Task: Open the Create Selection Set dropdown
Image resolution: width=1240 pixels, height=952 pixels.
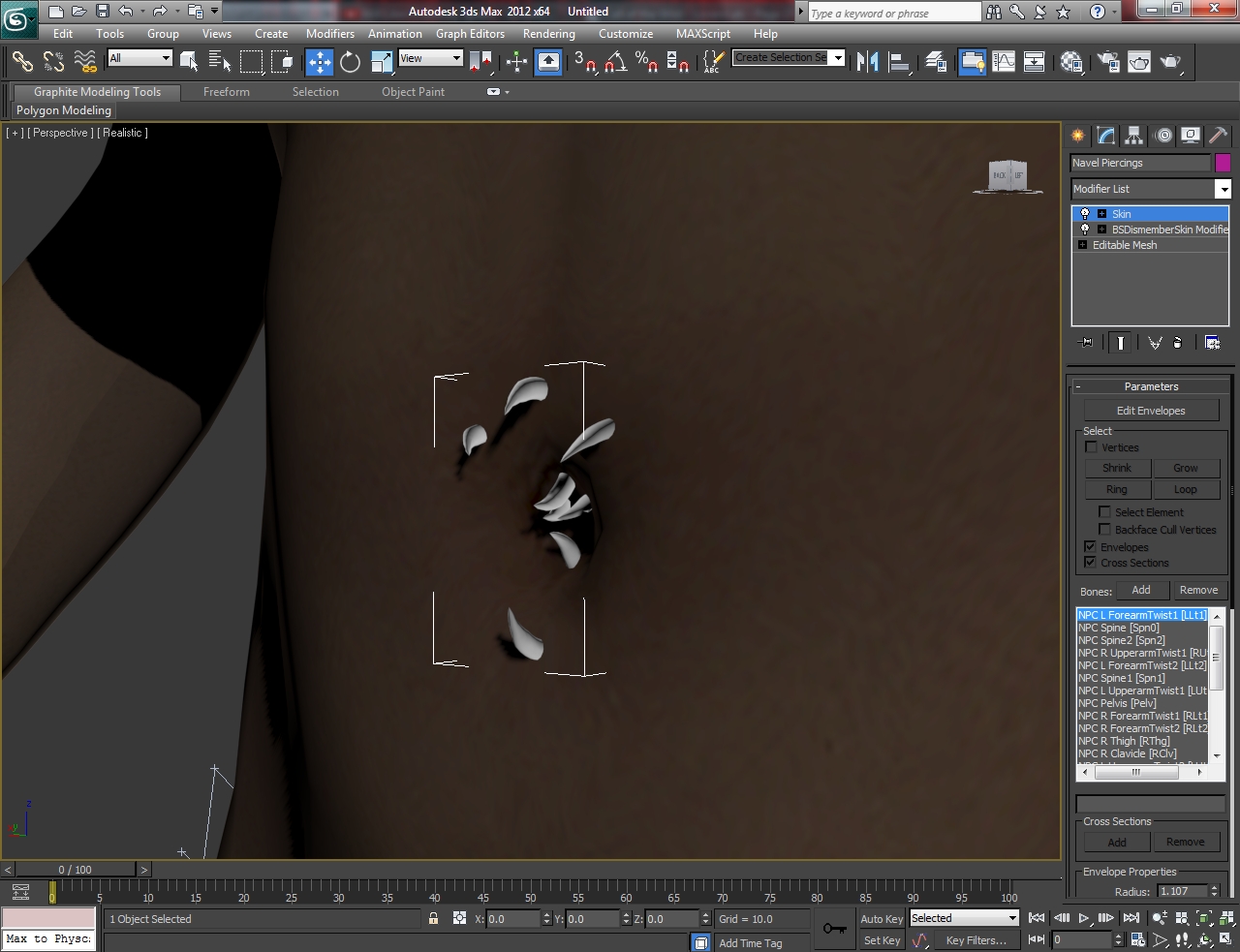Action: [789, 57]
